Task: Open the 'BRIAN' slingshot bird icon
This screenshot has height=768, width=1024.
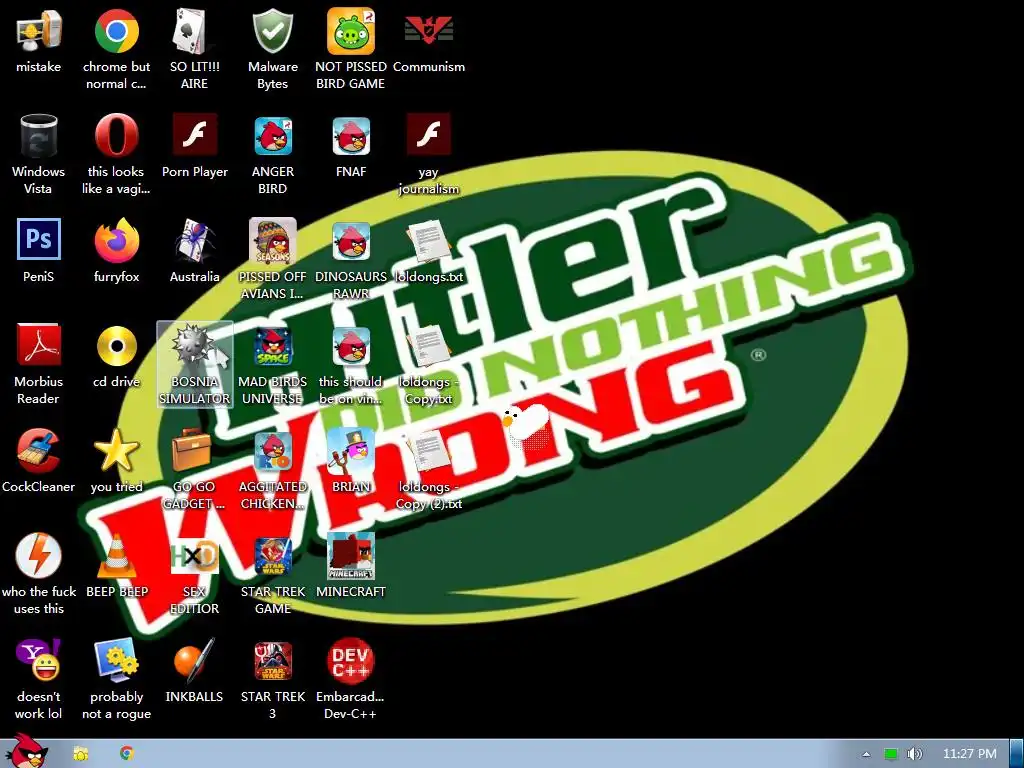Action: pos(351,452)
